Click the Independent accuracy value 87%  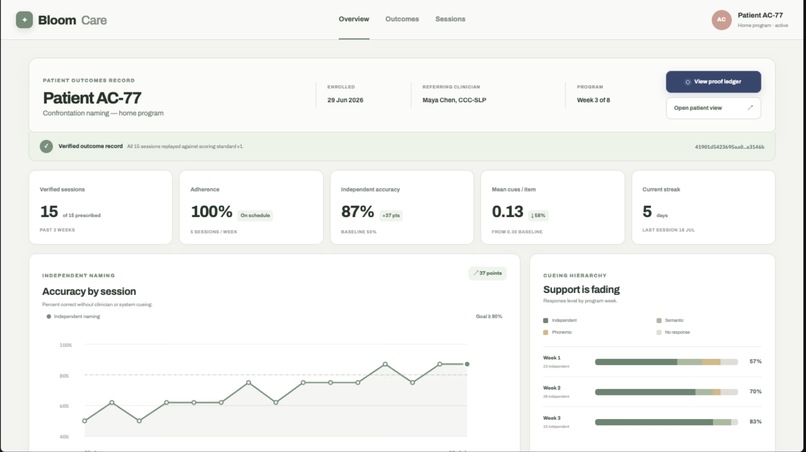pos(357,211)
